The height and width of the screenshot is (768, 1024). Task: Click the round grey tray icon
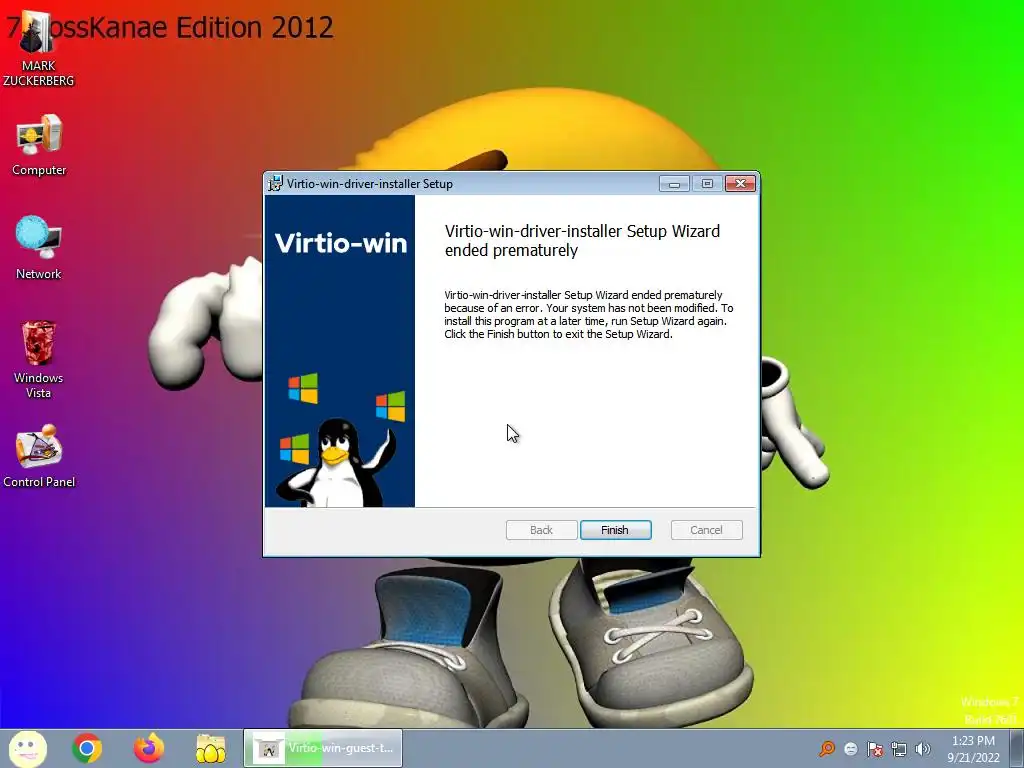tap(851, 749)
